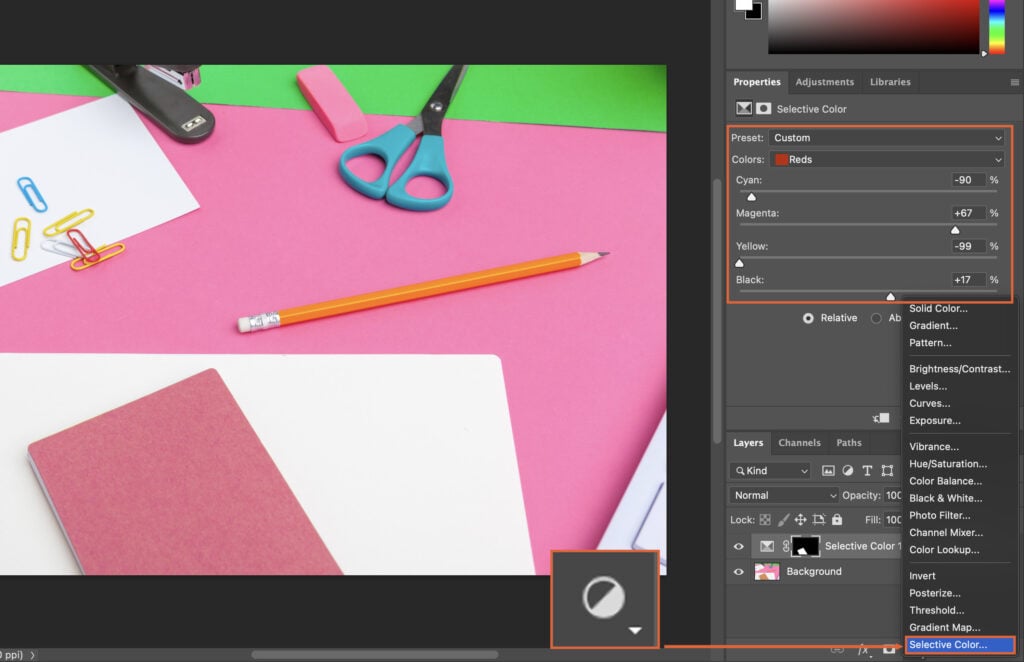Open the Colors dropdown showing Reds
The image size is (1024, 662).
coord(886,159)
